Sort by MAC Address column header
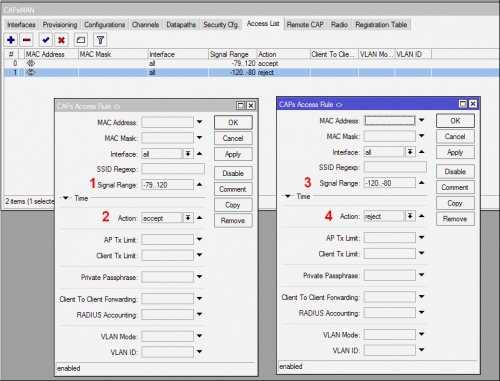 [x=51, y=54]
